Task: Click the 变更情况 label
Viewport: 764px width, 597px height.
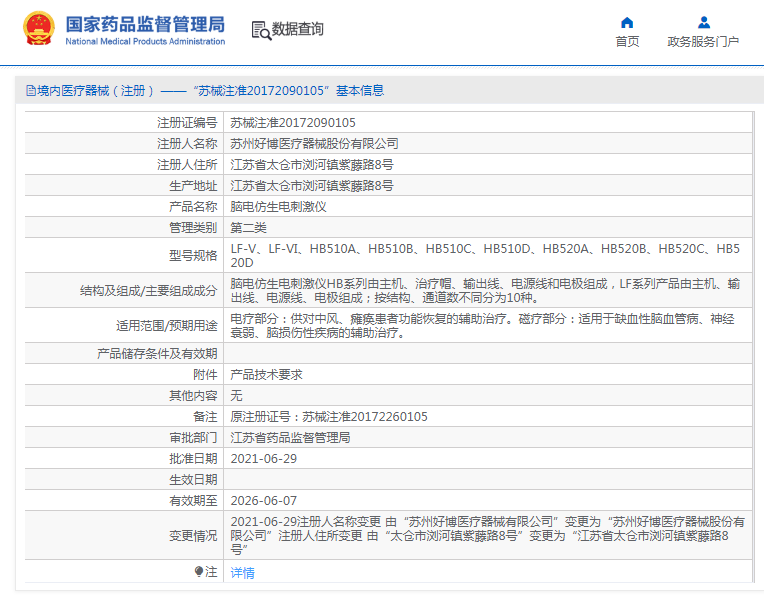Action: tap(193, 536)
